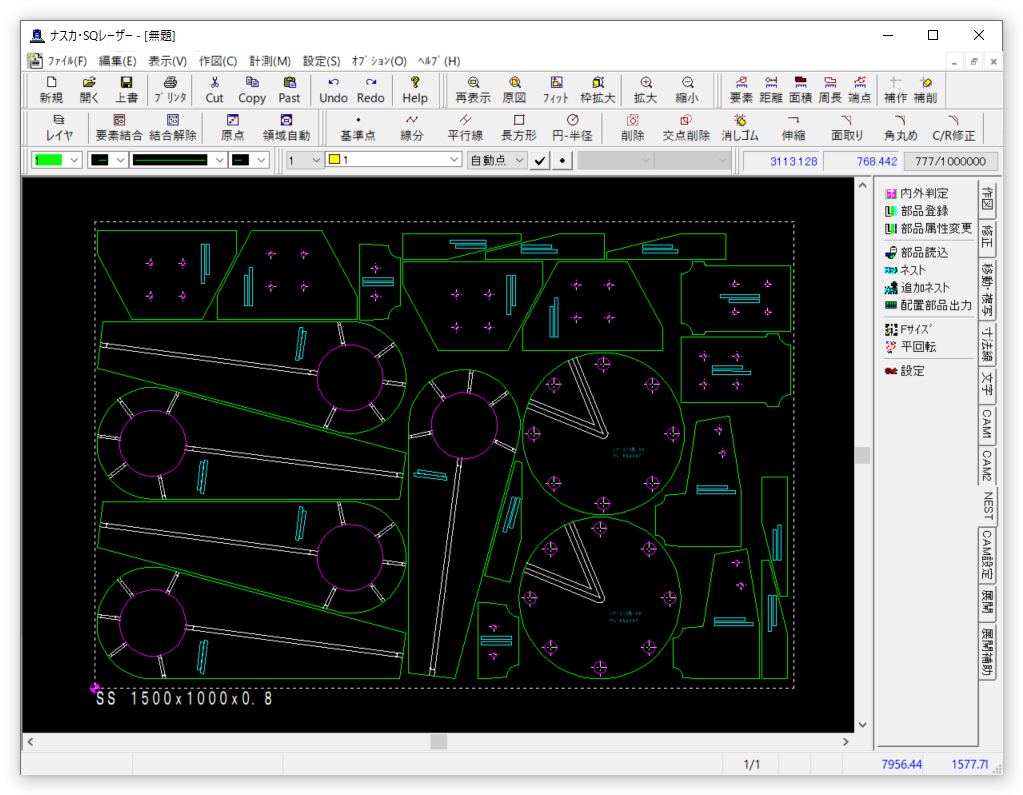Fit drawing to window with フィット

click(556, 89)
